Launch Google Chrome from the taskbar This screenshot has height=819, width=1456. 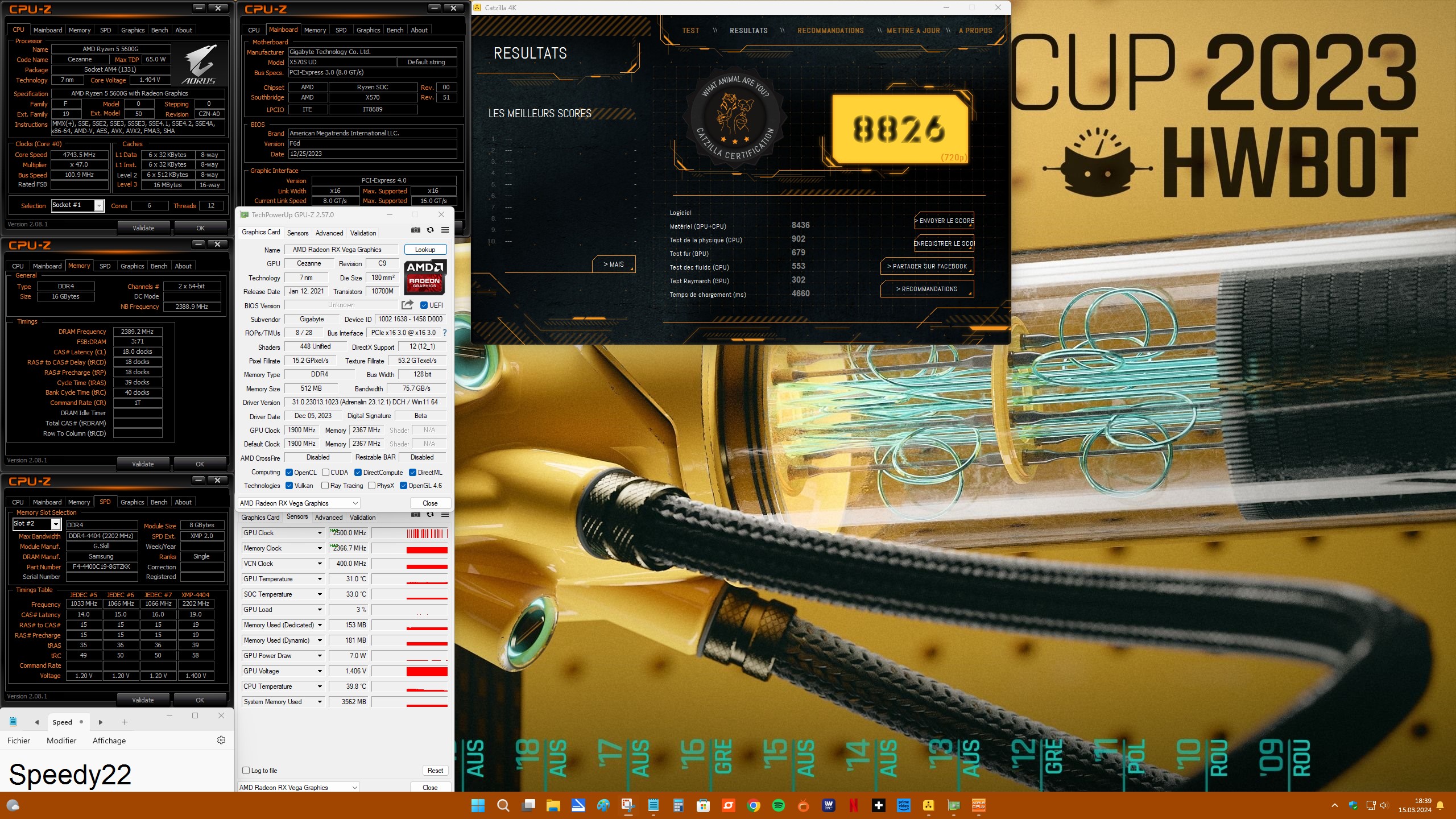754,805
